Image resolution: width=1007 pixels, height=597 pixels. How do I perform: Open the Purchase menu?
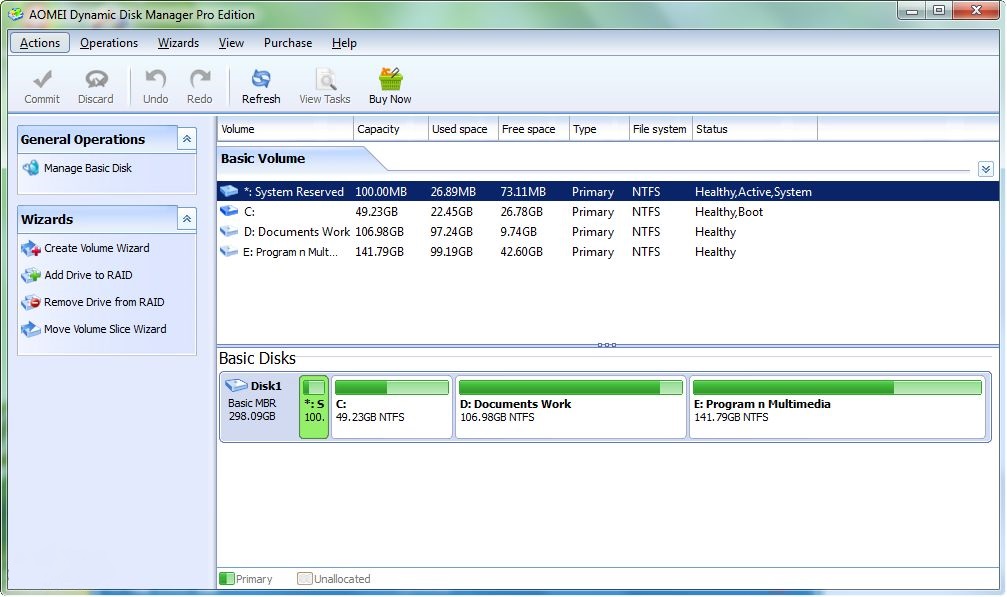[288, 43]
